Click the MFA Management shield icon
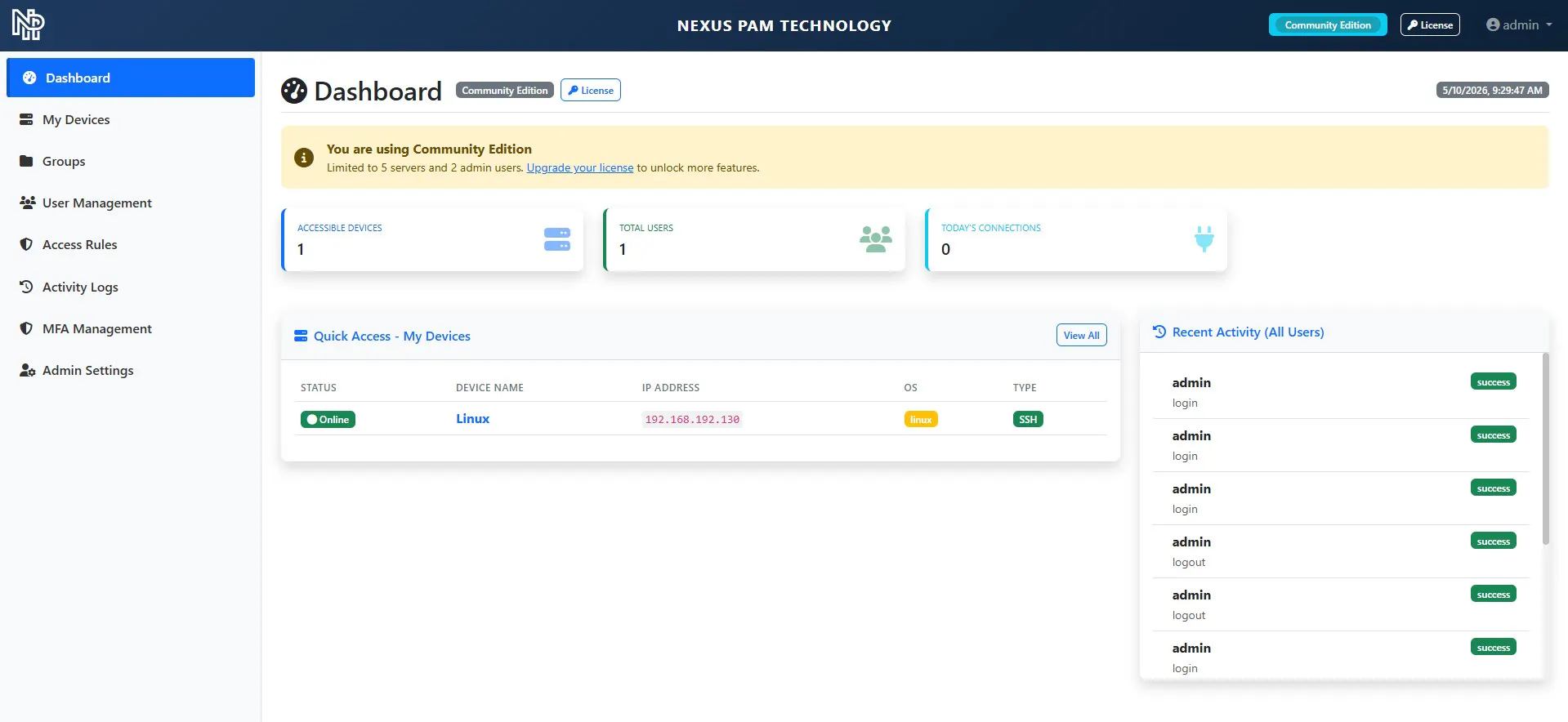 [26, 328]
